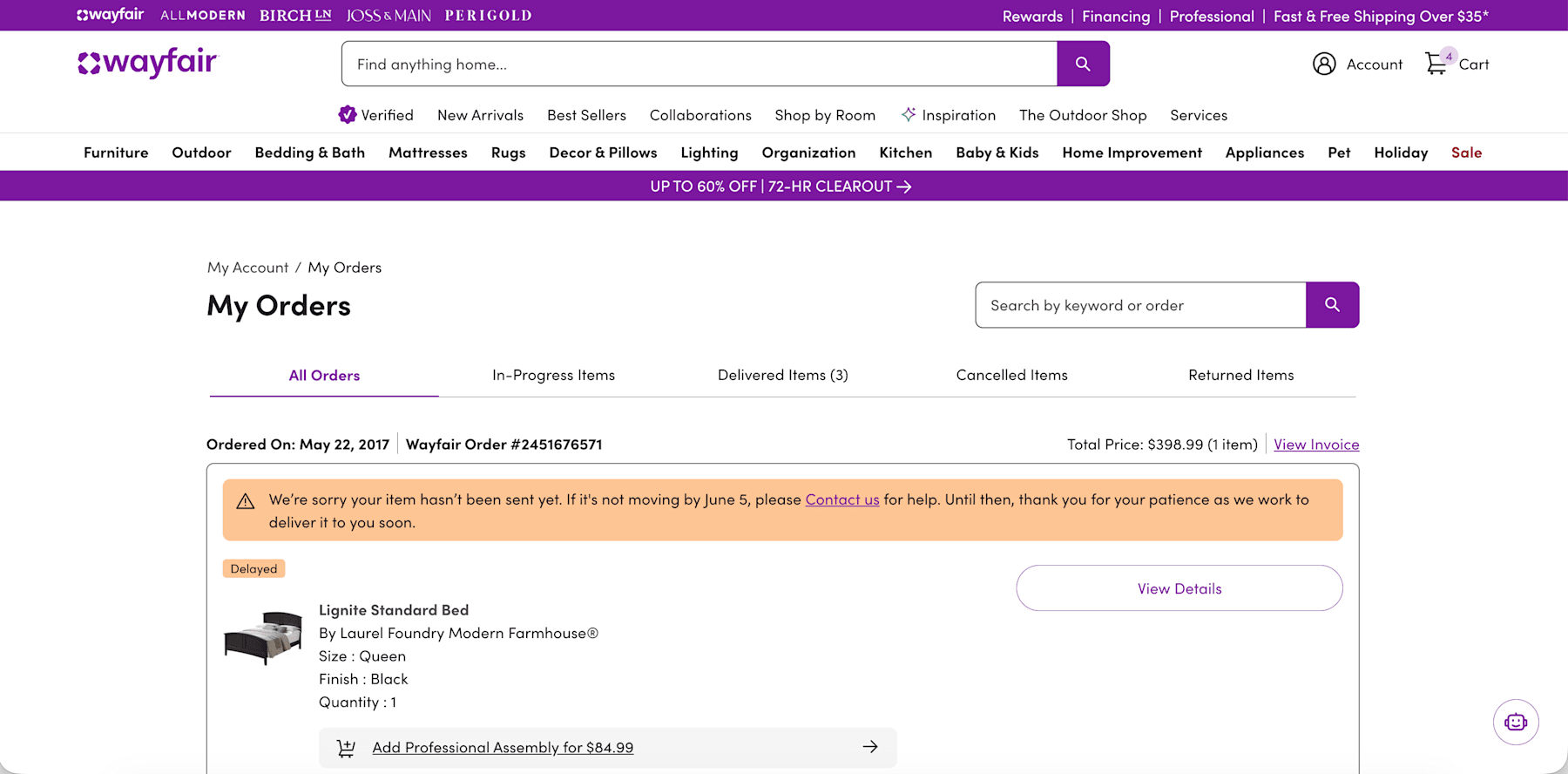Open the Joss & Main brand link

coord(389,16)
